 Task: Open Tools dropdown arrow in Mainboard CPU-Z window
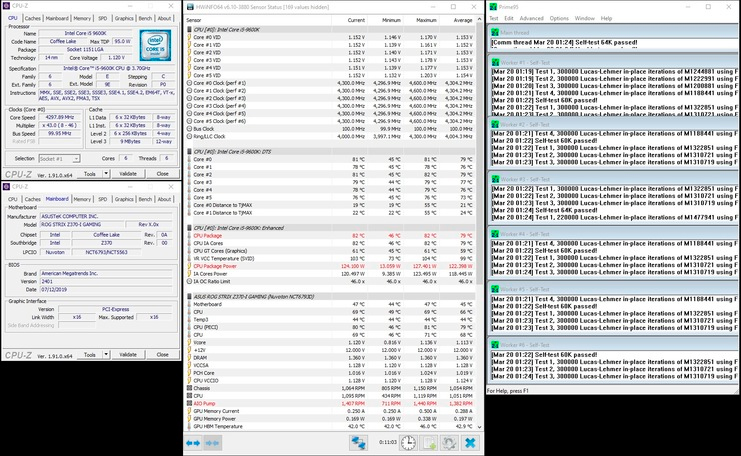coord(106,354)
